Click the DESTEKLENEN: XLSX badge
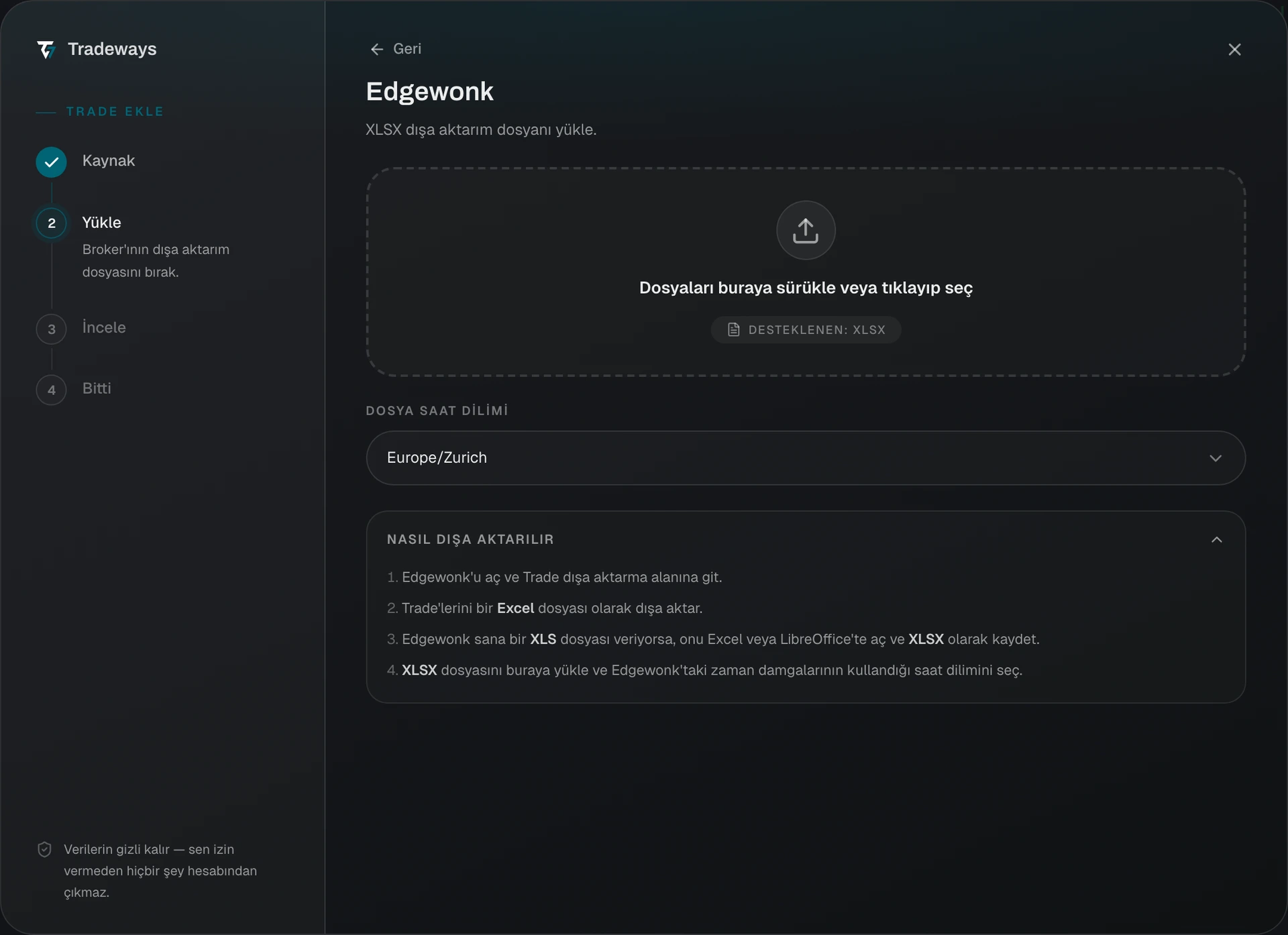The image size is (1288, 935). point(806,329)
